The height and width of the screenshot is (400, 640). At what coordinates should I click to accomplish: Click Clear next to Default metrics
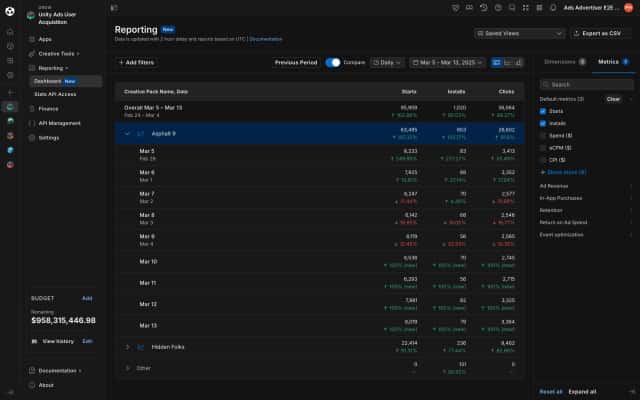pyautogui.click(x=613, y=99)
